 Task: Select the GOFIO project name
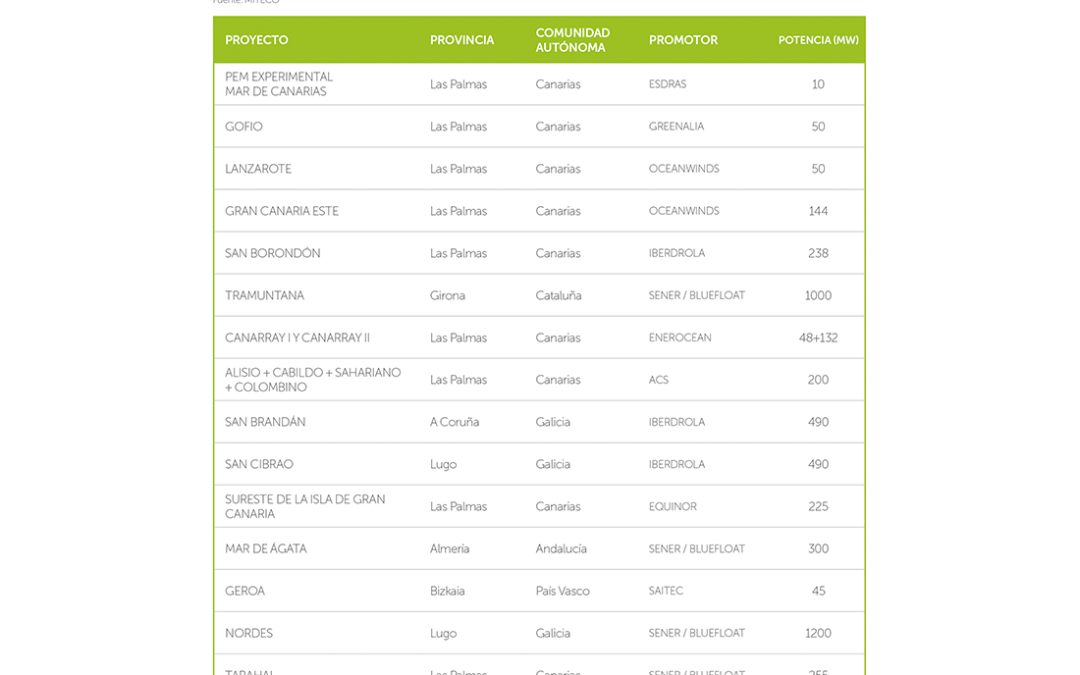[x=244, y=127]
